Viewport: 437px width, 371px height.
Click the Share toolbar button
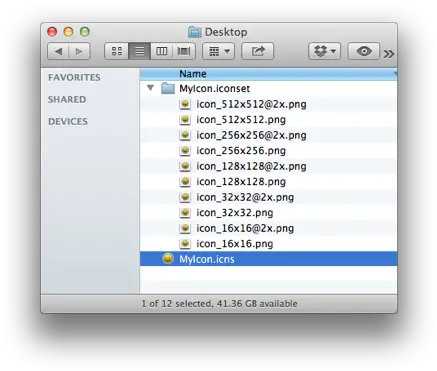point(257,51)
